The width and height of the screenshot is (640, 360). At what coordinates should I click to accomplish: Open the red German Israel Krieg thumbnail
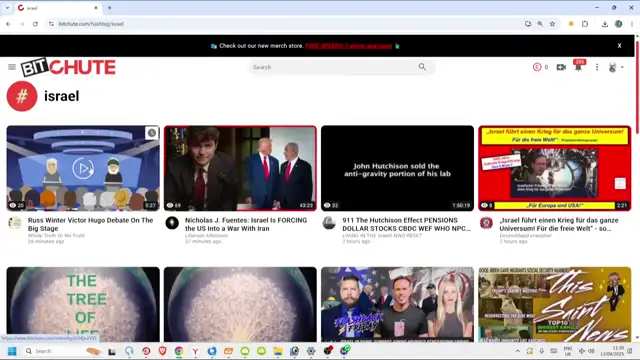point(555,168)
